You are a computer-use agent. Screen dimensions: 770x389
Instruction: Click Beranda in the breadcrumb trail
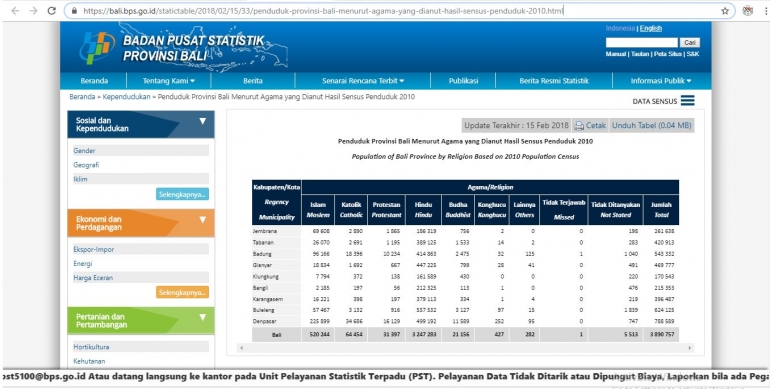coord(82,97)
